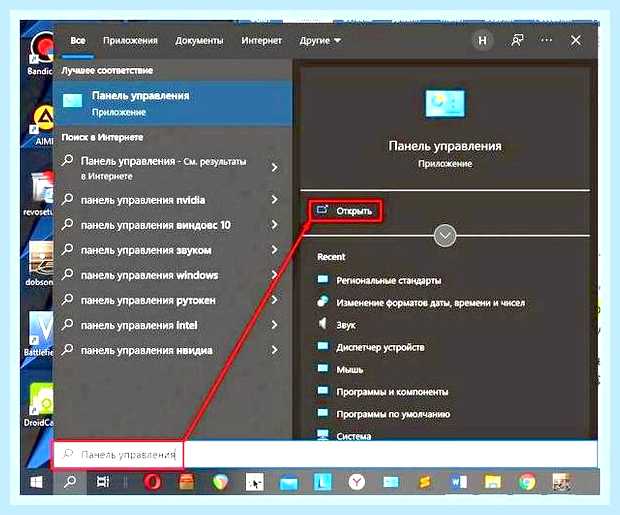
Task: Open the orange box app on taskbar
Action: [x=186, y=482]
